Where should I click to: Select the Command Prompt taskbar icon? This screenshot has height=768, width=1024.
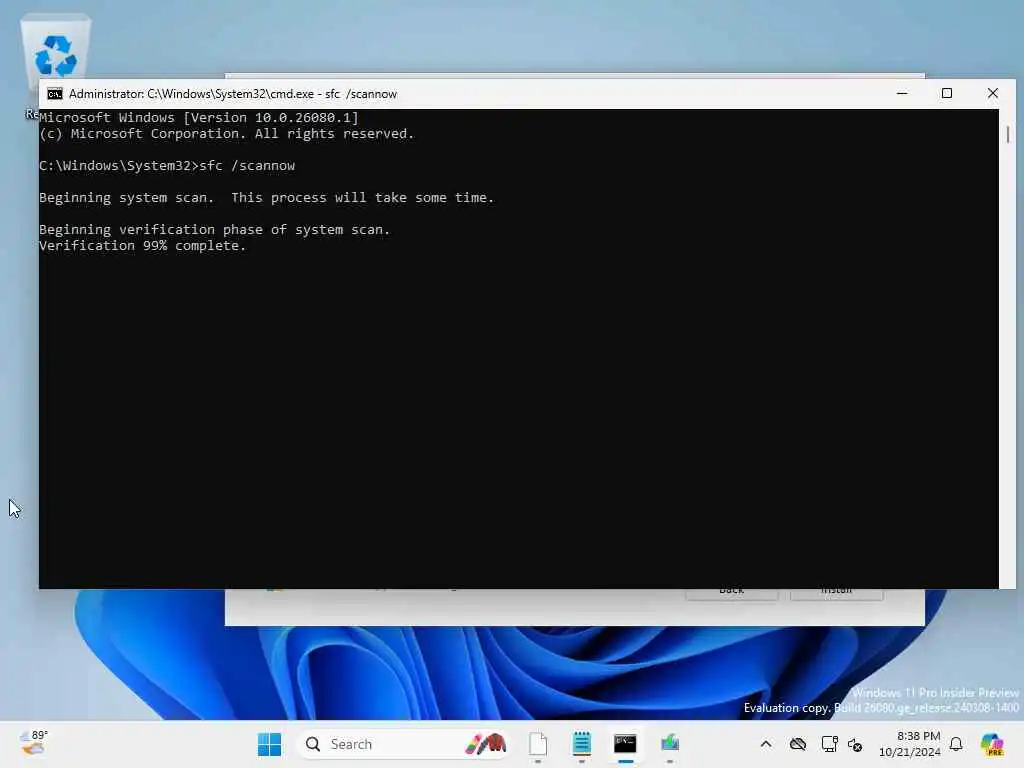point(625,744)
